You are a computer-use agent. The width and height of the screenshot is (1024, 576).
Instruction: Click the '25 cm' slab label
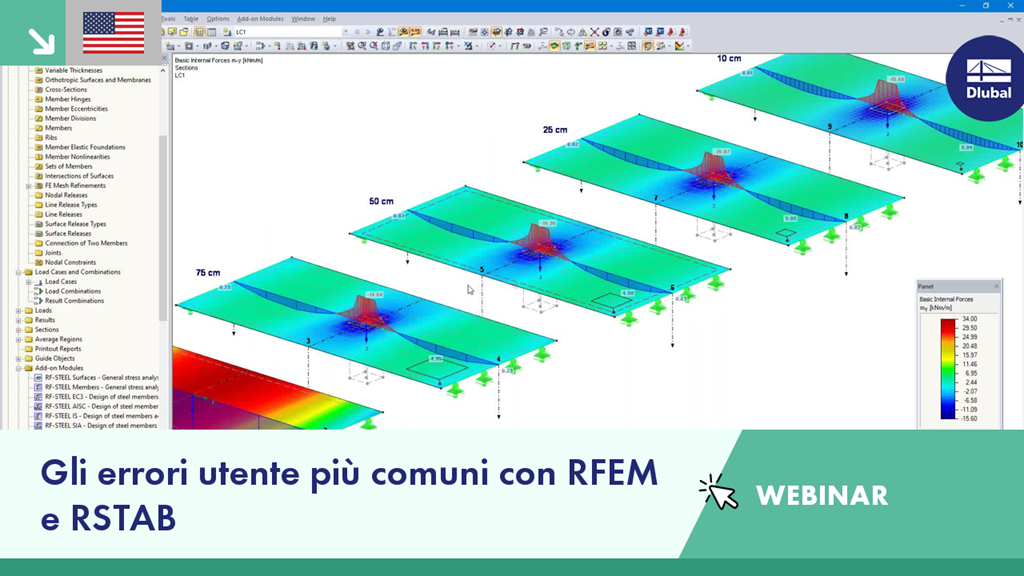point(555,130)
